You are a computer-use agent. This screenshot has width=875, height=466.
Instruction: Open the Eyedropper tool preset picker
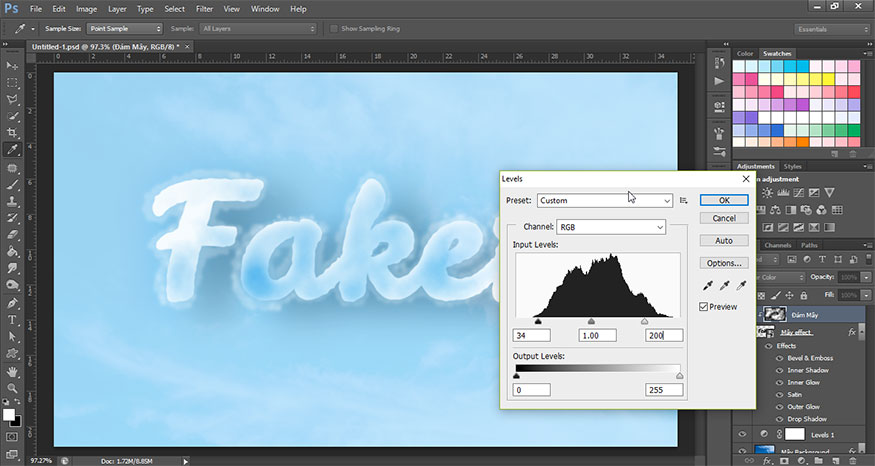32,29
